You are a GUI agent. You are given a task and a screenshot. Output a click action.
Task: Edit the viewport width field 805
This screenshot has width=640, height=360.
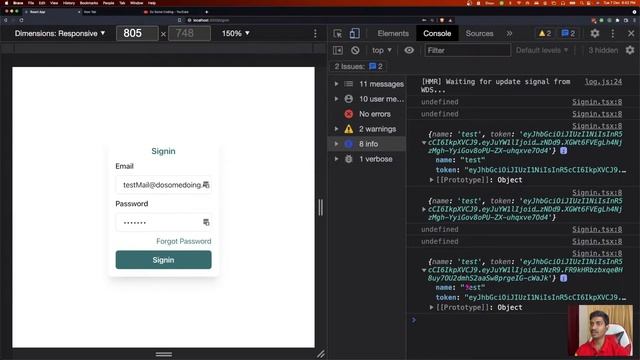(137, 33)
